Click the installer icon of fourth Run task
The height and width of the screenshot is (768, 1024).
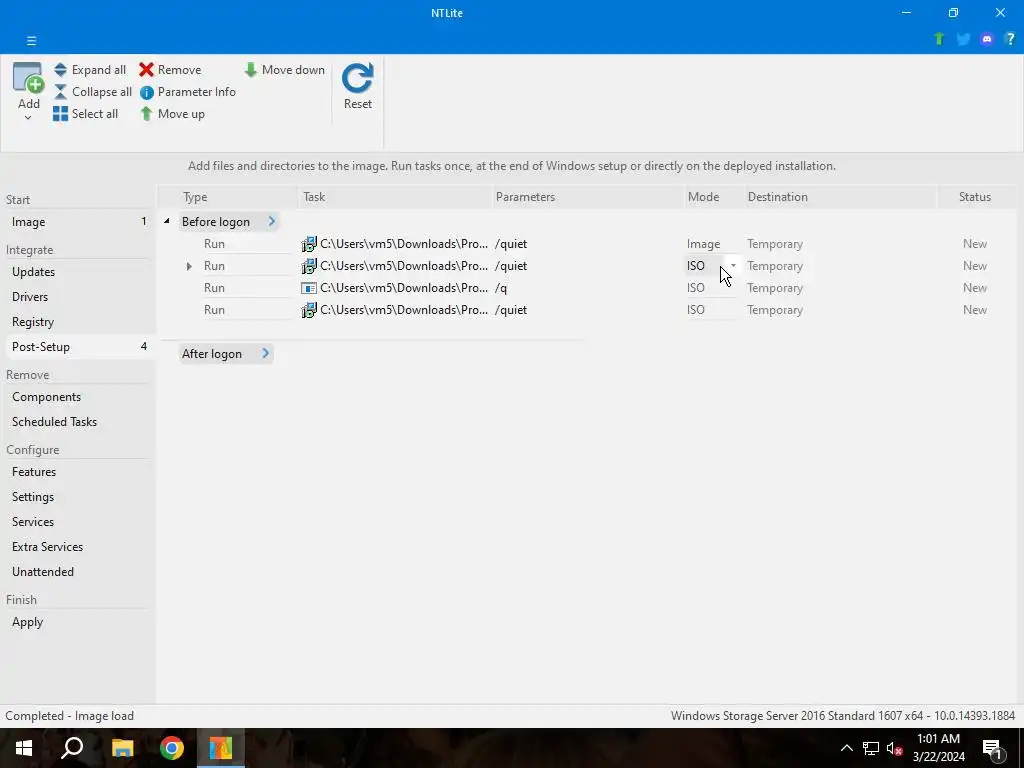(x=309, y=310)
